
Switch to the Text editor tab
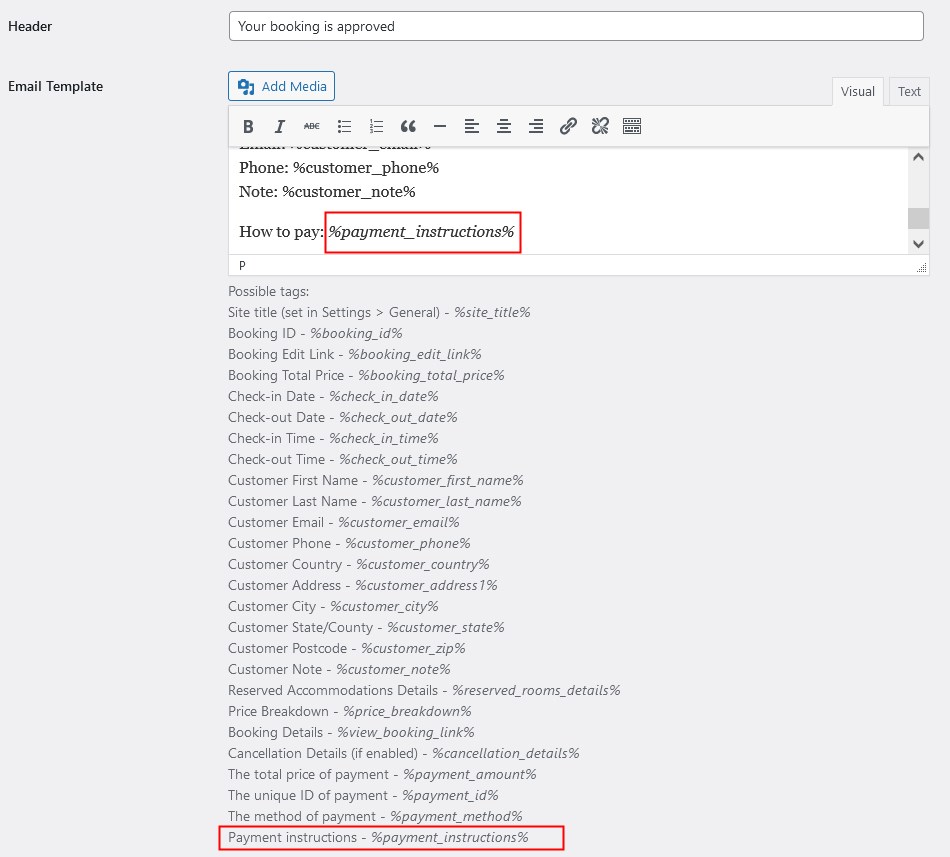pyautogui.click(x=909, y=91)
